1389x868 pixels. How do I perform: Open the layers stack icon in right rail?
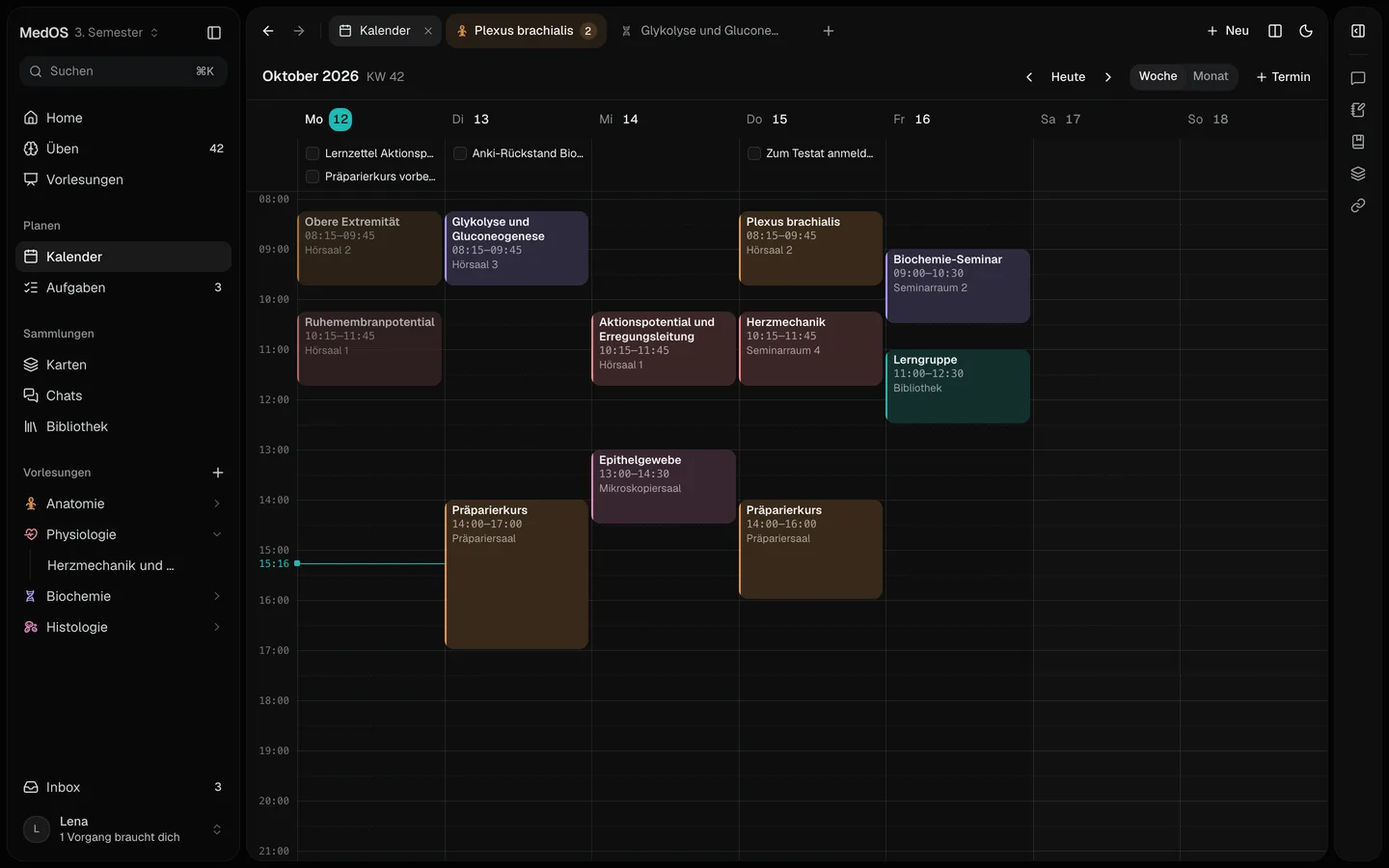[x=1358, y=174]
